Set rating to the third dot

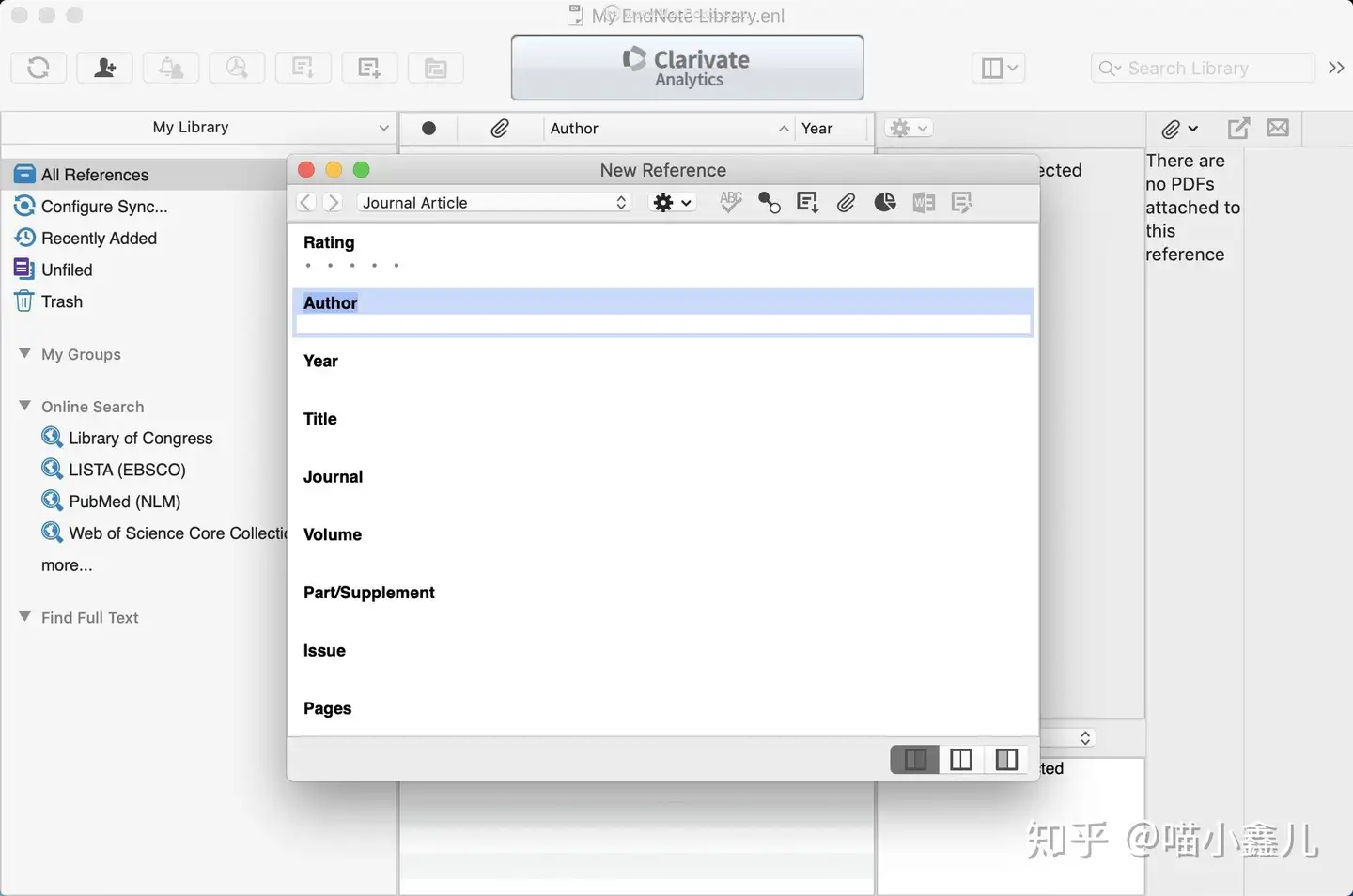(352, 266)
